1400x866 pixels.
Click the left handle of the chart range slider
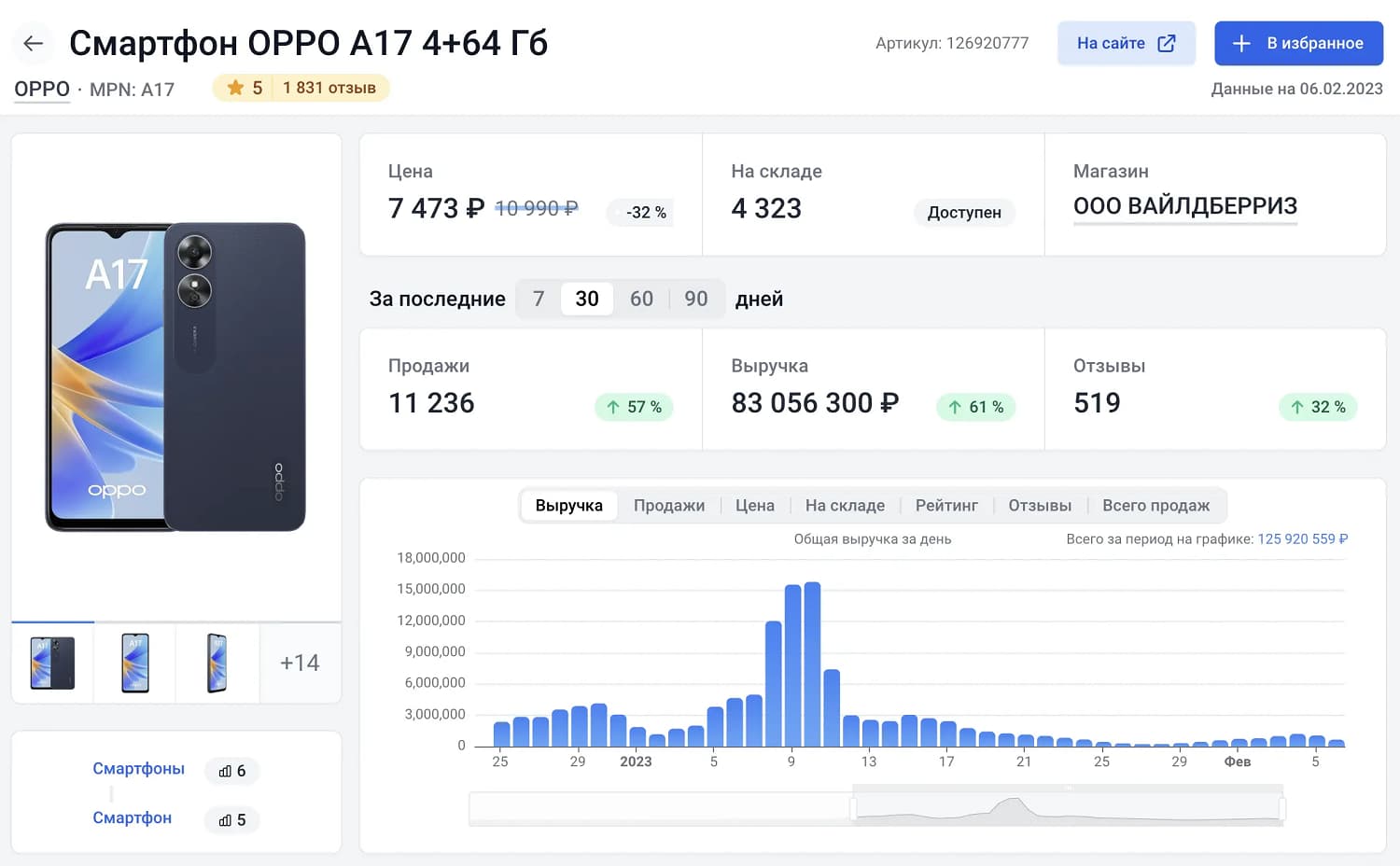[854, 808]
